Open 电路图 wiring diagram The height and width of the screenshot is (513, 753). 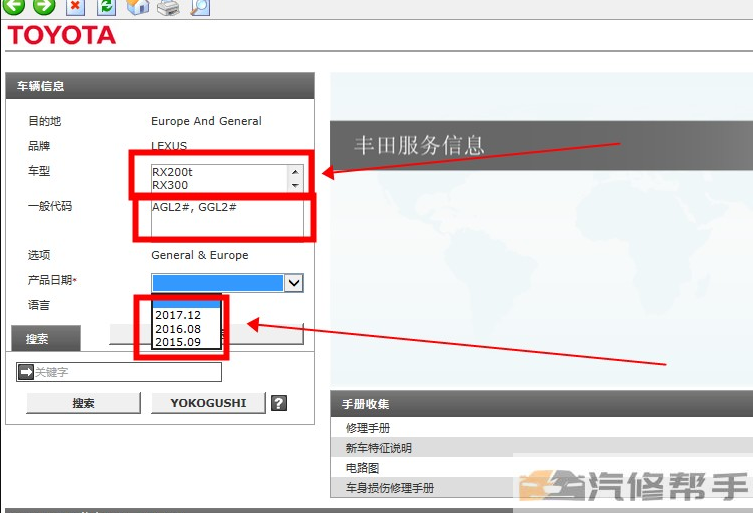click(363, 467)
